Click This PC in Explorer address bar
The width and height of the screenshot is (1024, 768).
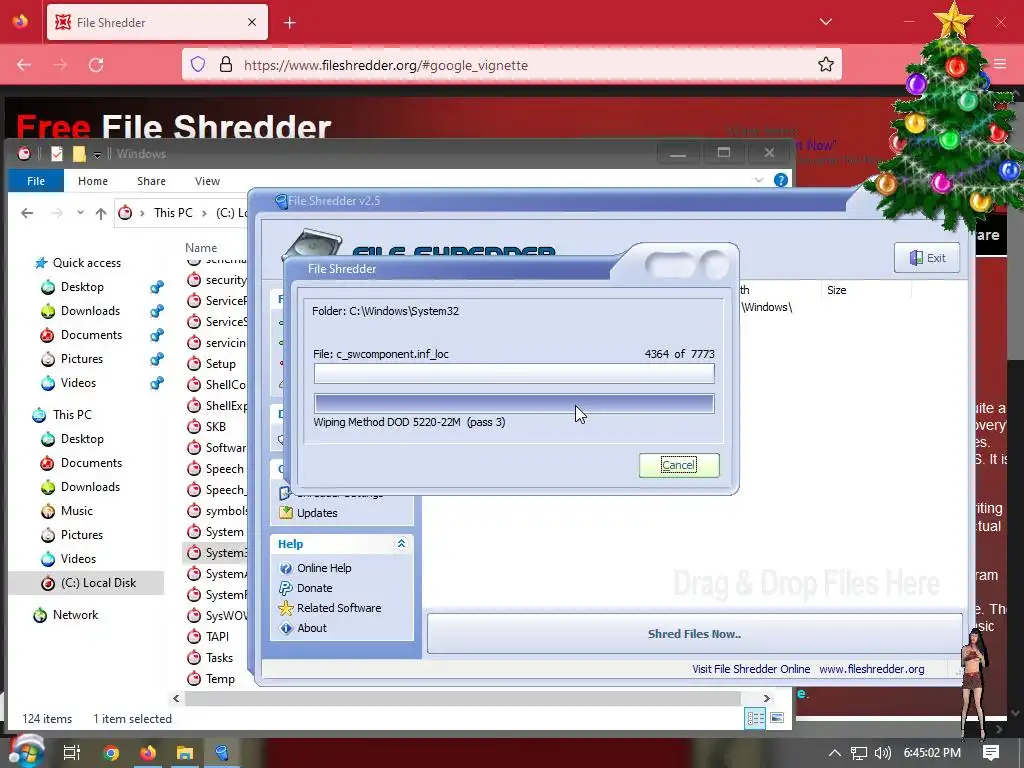(x=173, y=213)
